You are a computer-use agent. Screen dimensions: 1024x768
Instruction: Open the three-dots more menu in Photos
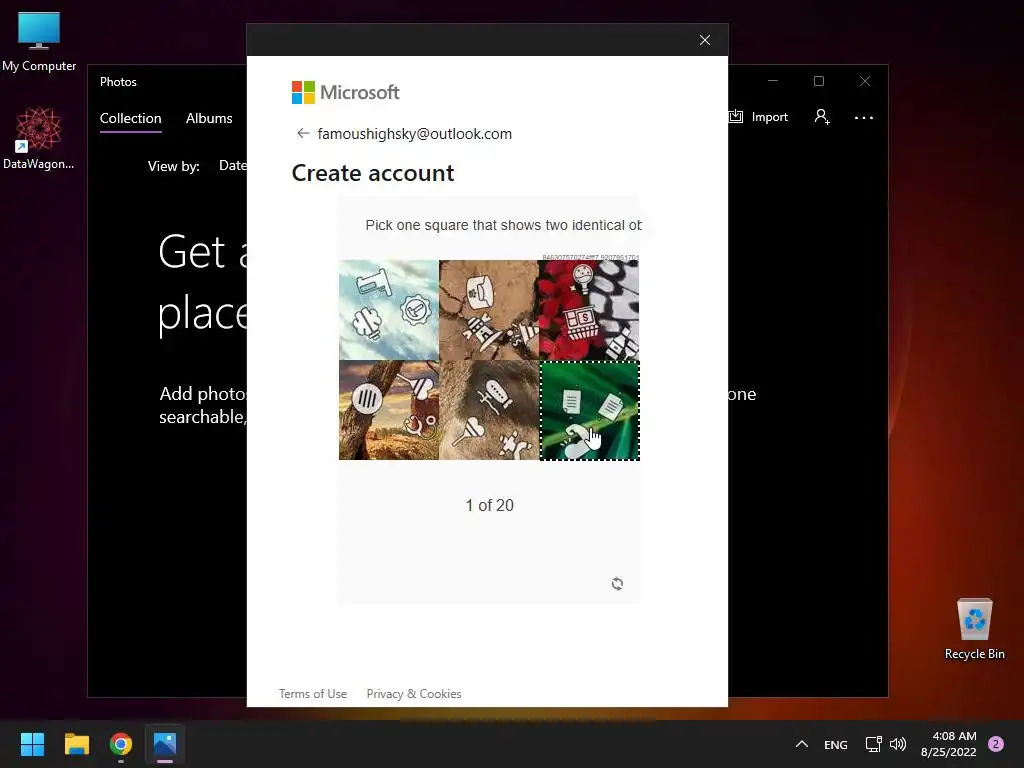click(863, 118)
